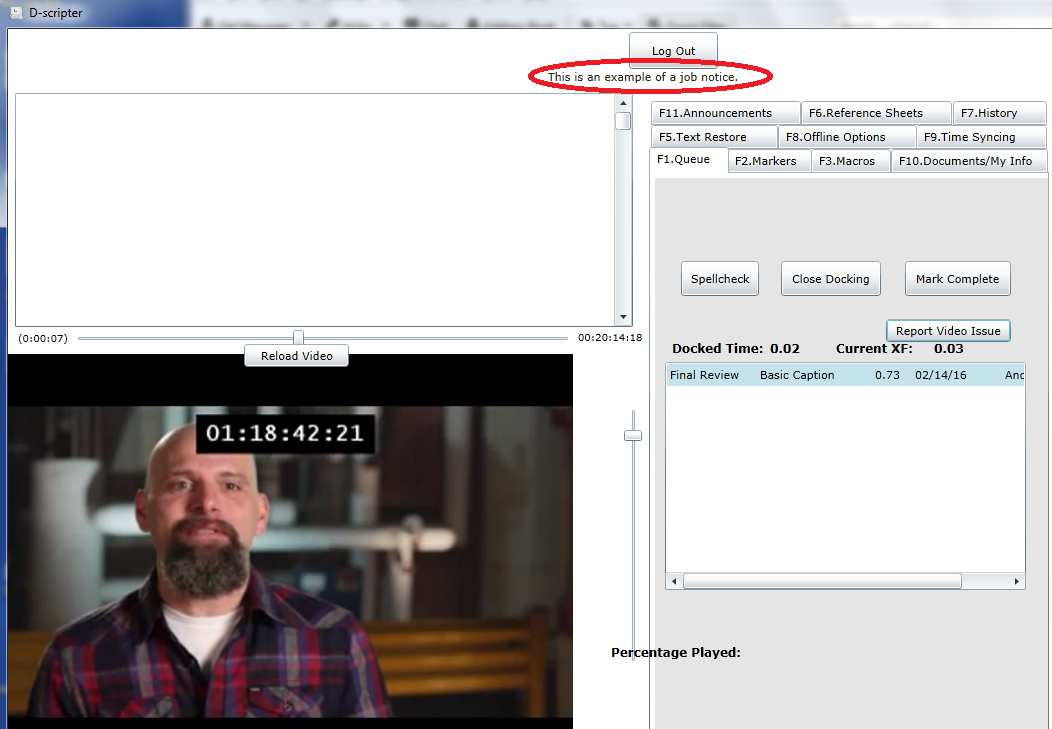Viewport: 1052px width, 729px height.
Task: Select the F2.Markers tab
Action: 768,161
